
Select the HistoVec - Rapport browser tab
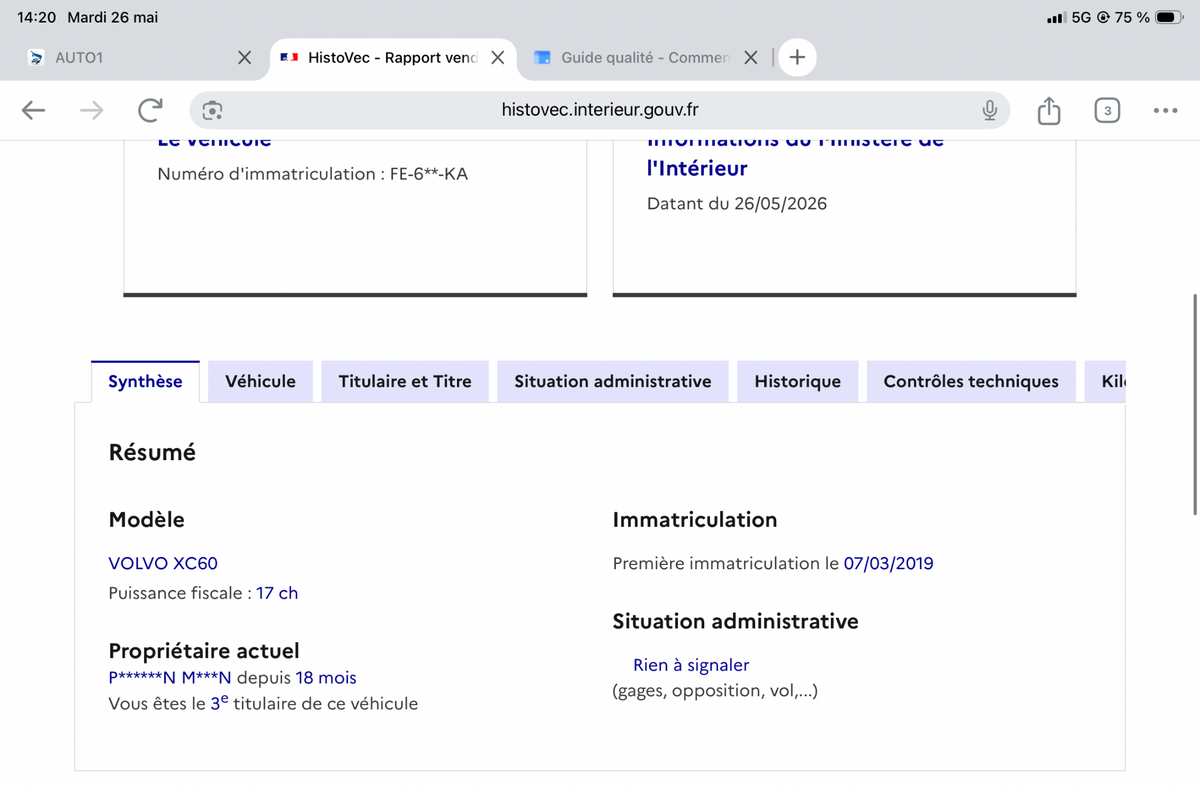pos(393,58)
